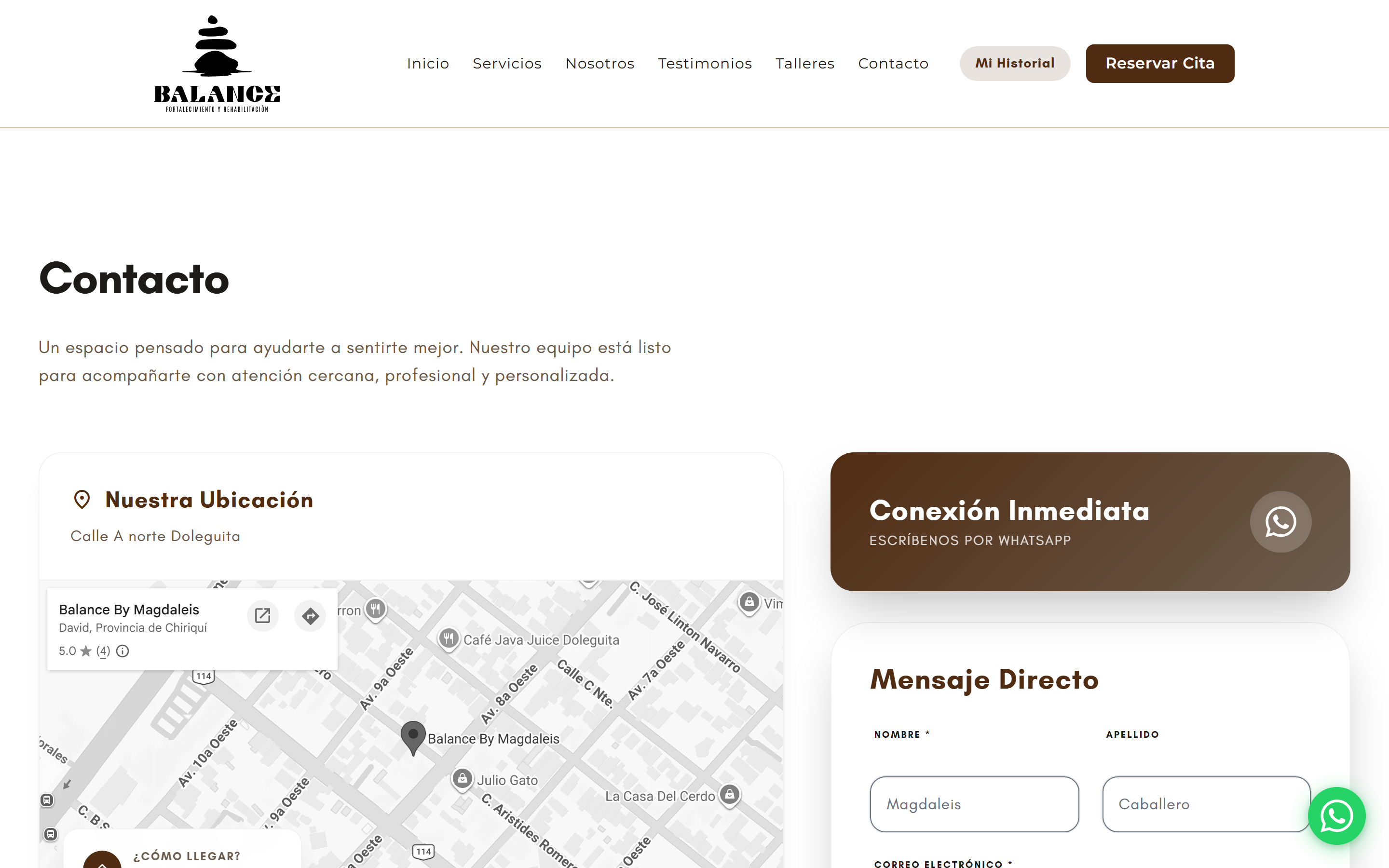Click the Contacto page heading

[x=134, y=278]
